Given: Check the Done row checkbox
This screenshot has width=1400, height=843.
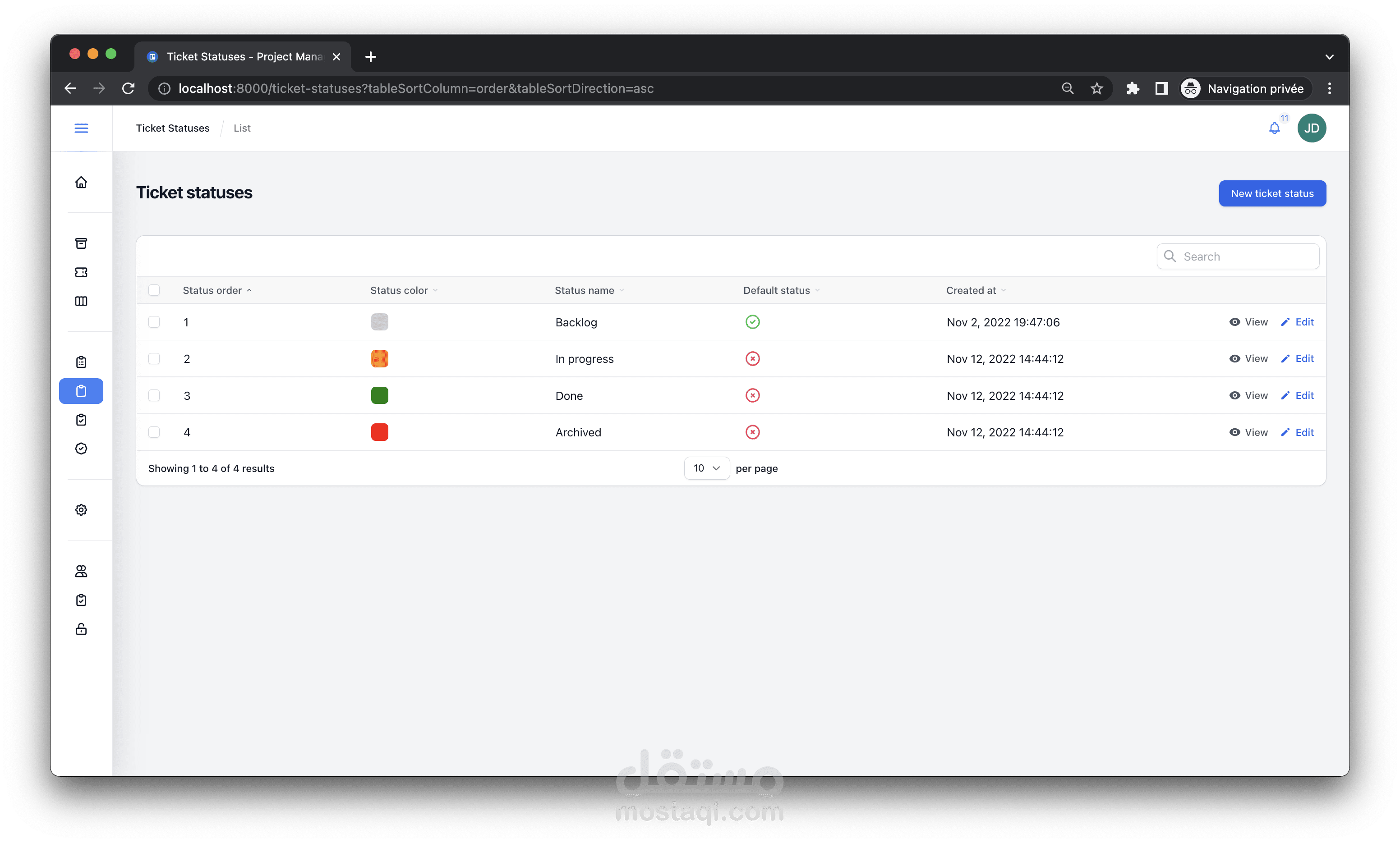Looking at the screenshot, I should [154, 395].
